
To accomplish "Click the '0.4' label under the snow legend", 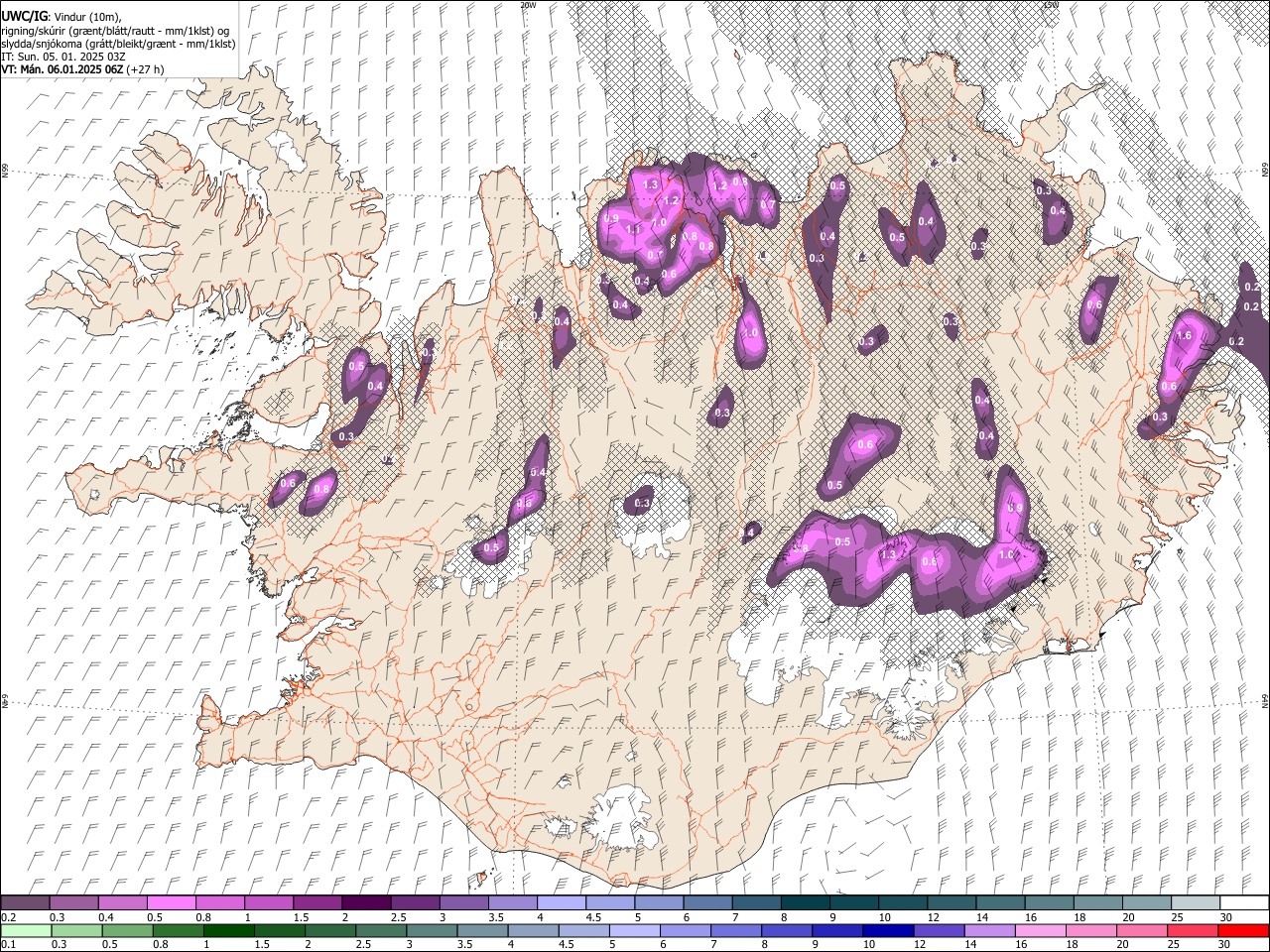I will click(104, 917).
